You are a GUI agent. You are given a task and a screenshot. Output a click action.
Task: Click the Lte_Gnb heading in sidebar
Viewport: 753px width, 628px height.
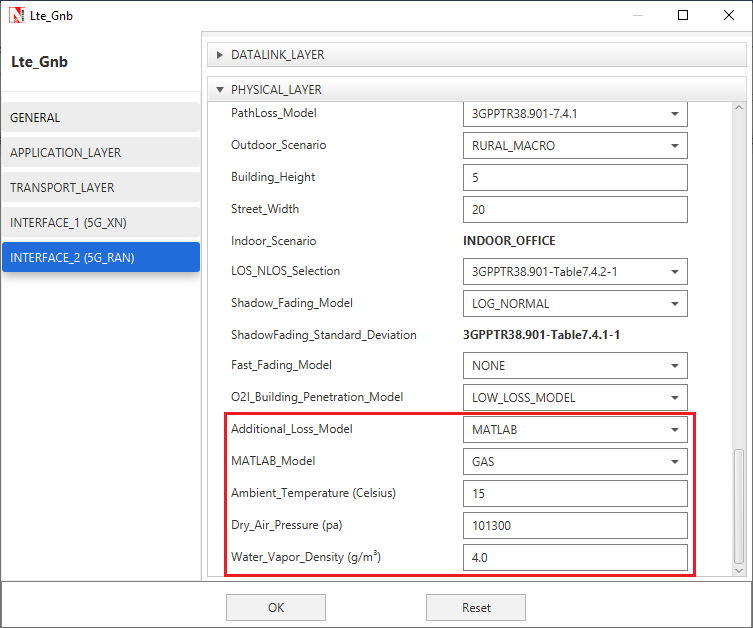click(x=39, y=62)
